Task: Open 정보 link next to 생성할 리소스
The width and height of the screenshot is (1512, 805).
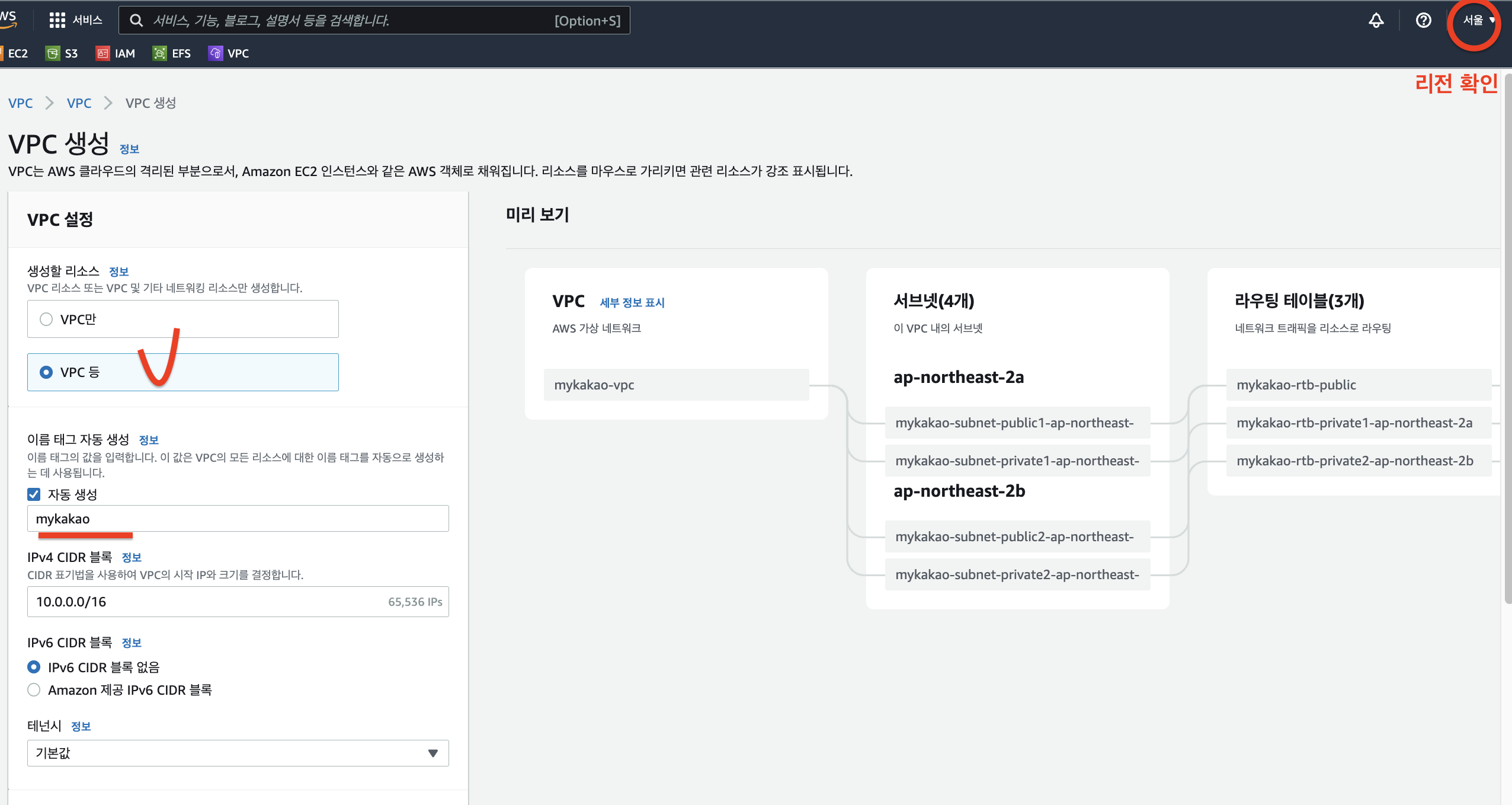Action: (x=119, y=271)
